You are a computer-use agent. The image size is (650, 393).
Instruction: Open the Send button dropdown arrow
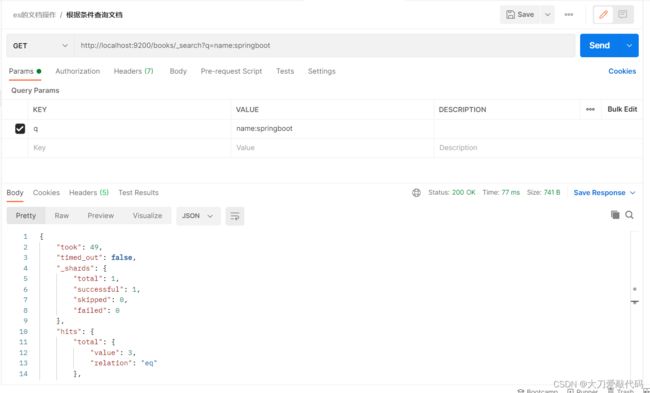pos(629,46)
